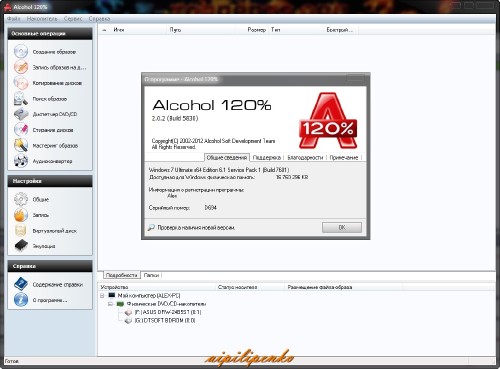This screenshot has width=500, height=369.
Task: Switch to the Поддержка tab in About dialog
Action: [267, 158]
